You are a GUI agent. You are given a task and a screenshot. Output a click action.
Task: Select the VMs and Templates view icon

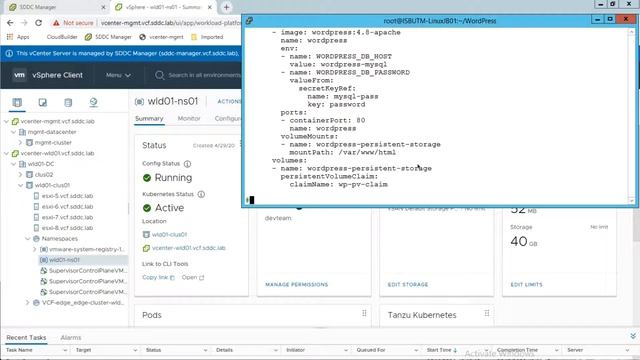42,102
